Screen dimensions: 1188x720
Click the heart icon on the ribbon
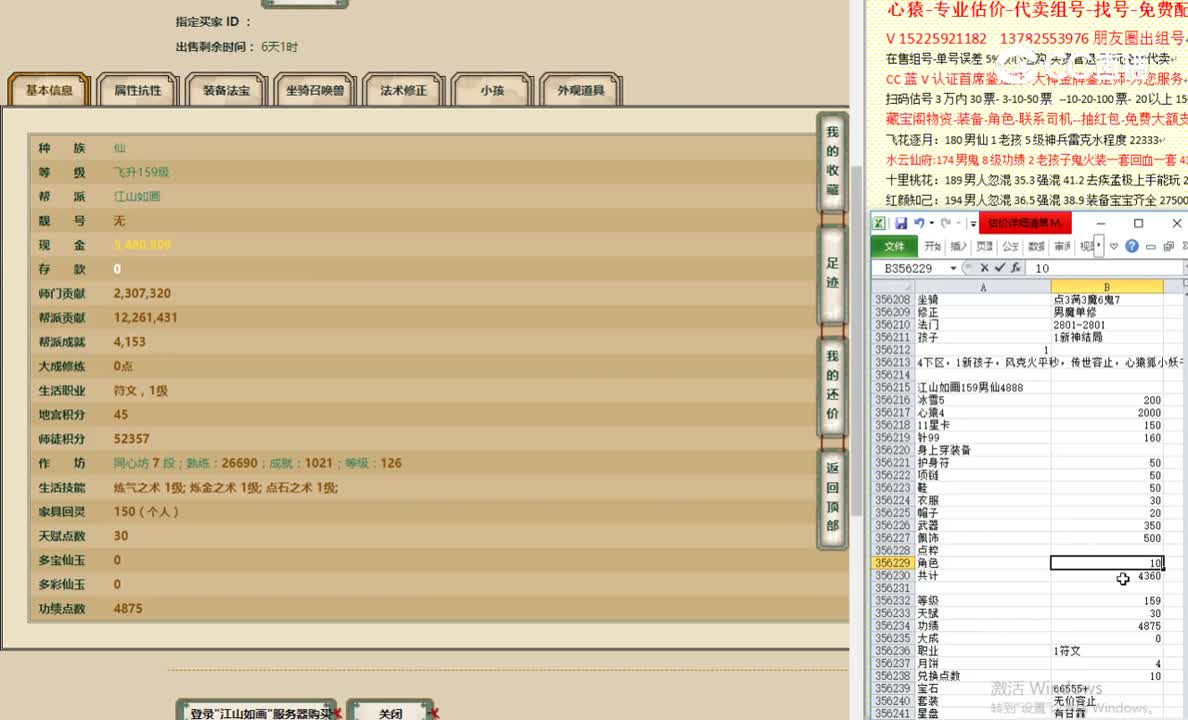pos(1114,245)
